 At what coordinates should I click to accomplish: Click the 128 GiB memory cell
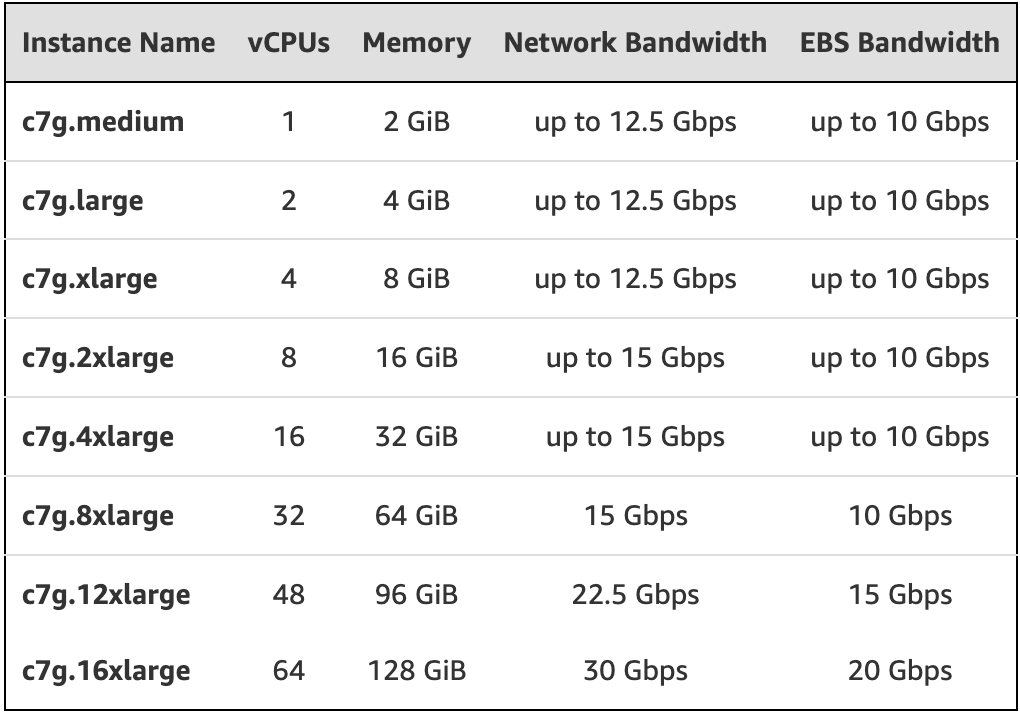(416, 670)
